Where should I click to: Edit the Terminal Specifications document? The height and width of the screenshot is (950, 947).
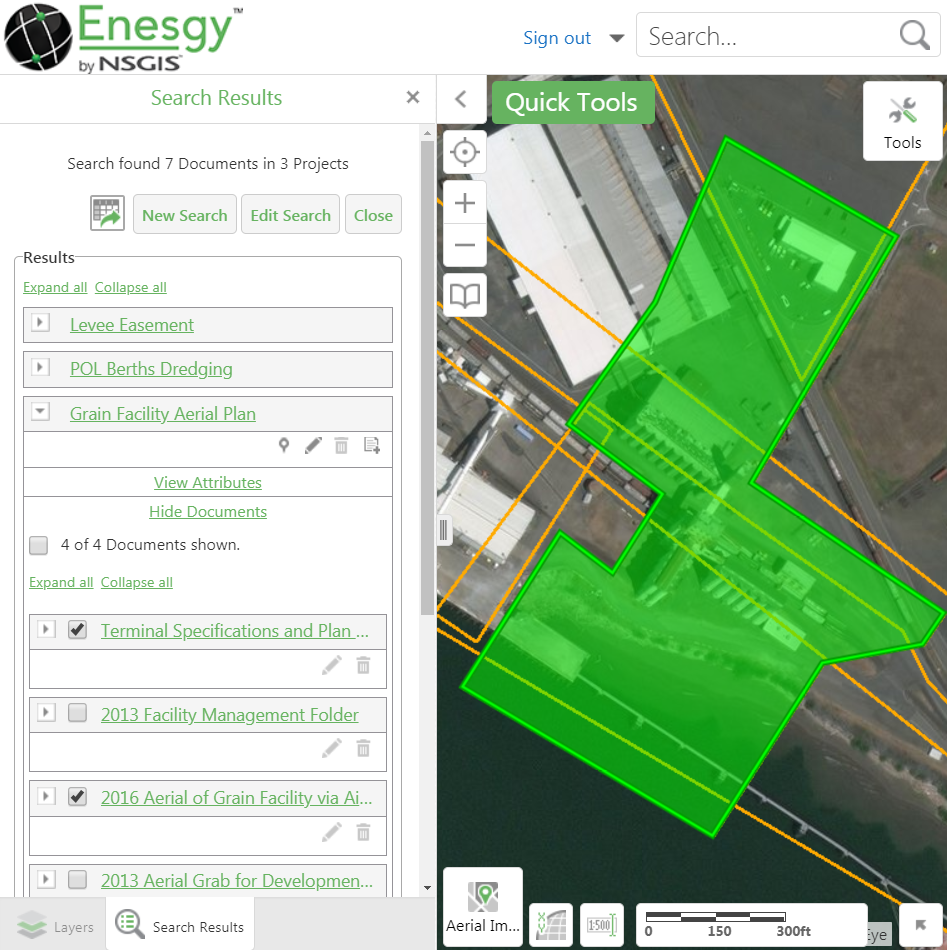pos(331,665)
